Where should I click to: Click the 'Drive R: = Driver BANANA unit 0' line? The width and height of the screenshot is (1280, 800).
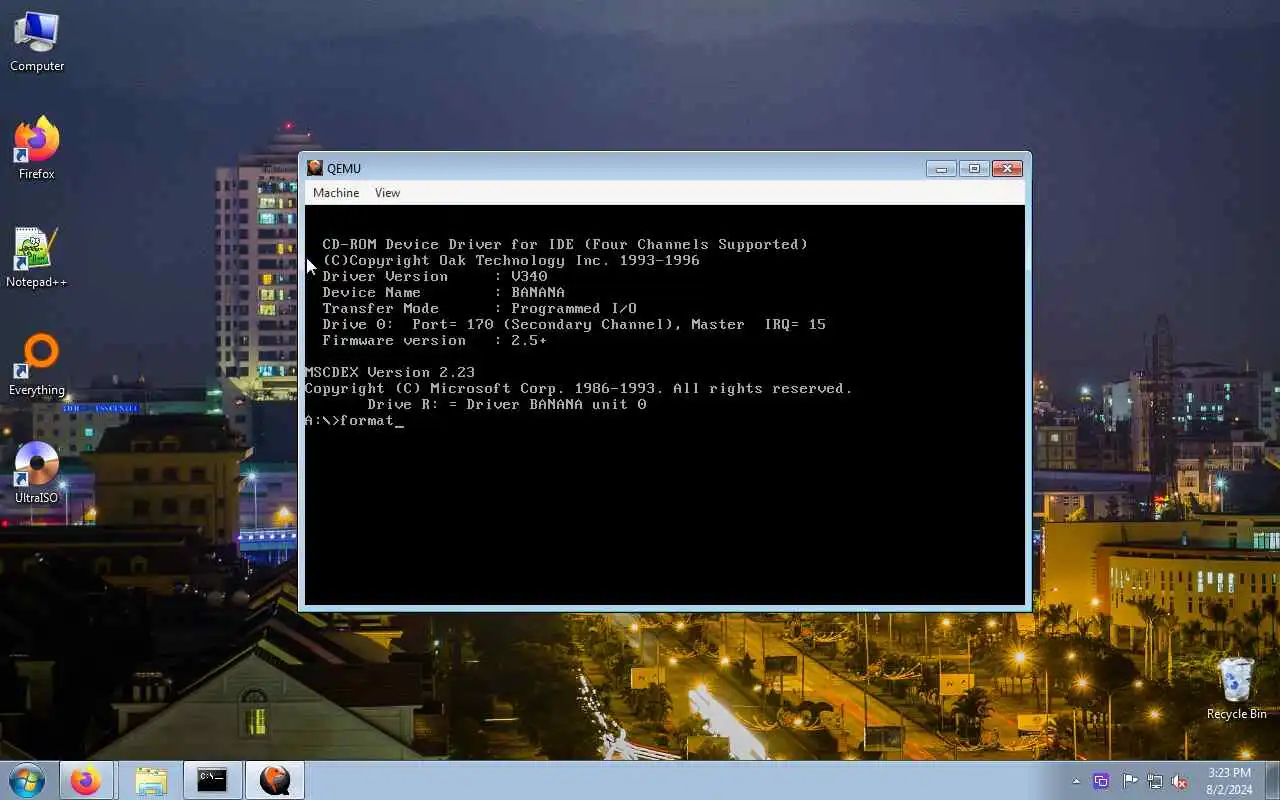pos(507,404)
